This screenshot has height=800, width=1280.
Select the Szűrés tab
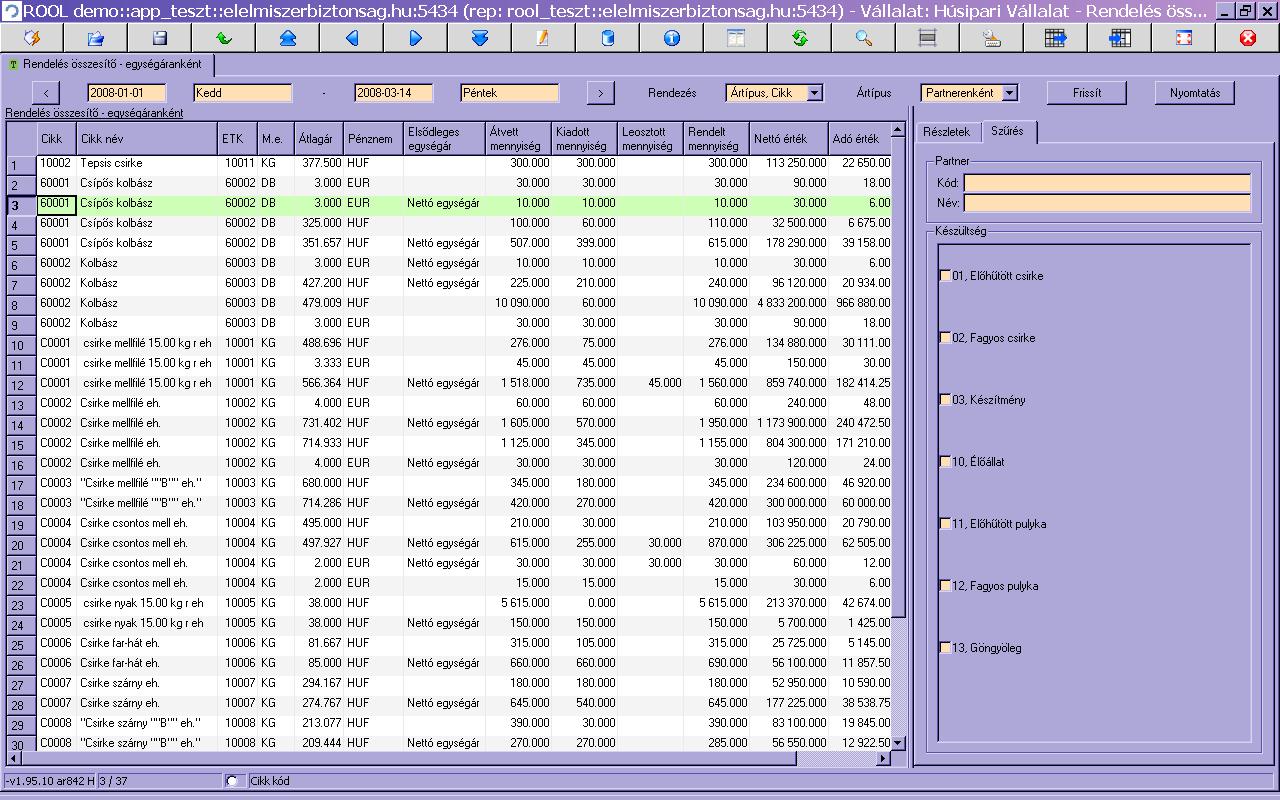click(1006, 132)
